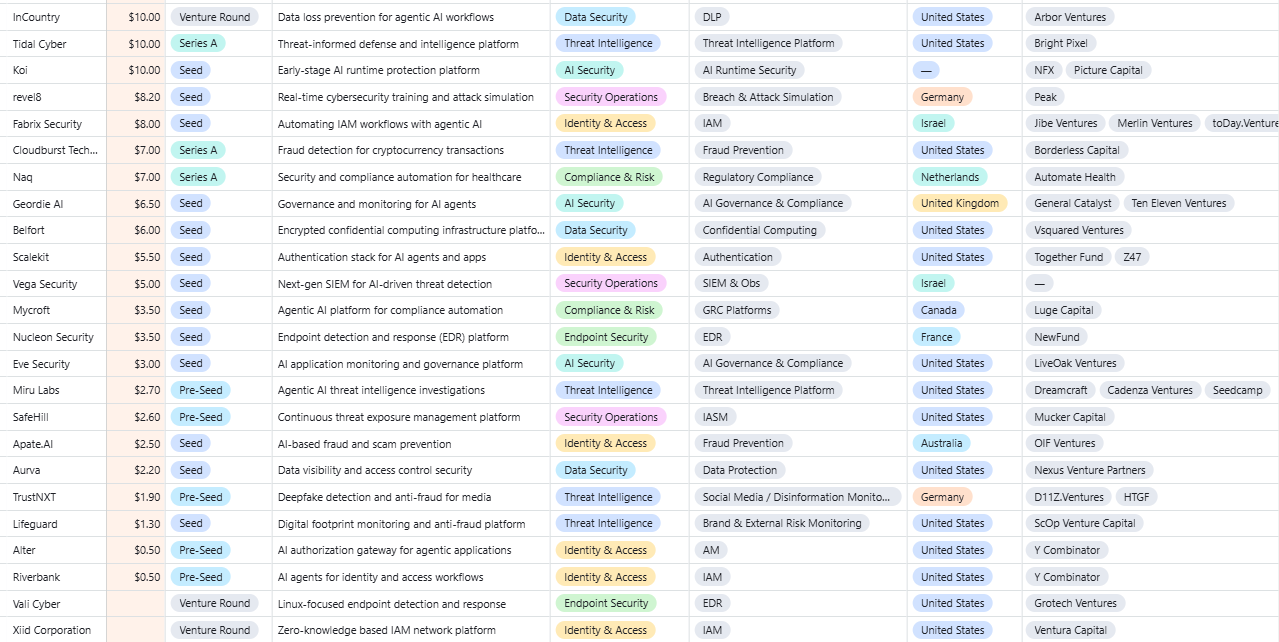
Task: Click Naq's Netherlands country tag
Action: (x=950, y=177)
